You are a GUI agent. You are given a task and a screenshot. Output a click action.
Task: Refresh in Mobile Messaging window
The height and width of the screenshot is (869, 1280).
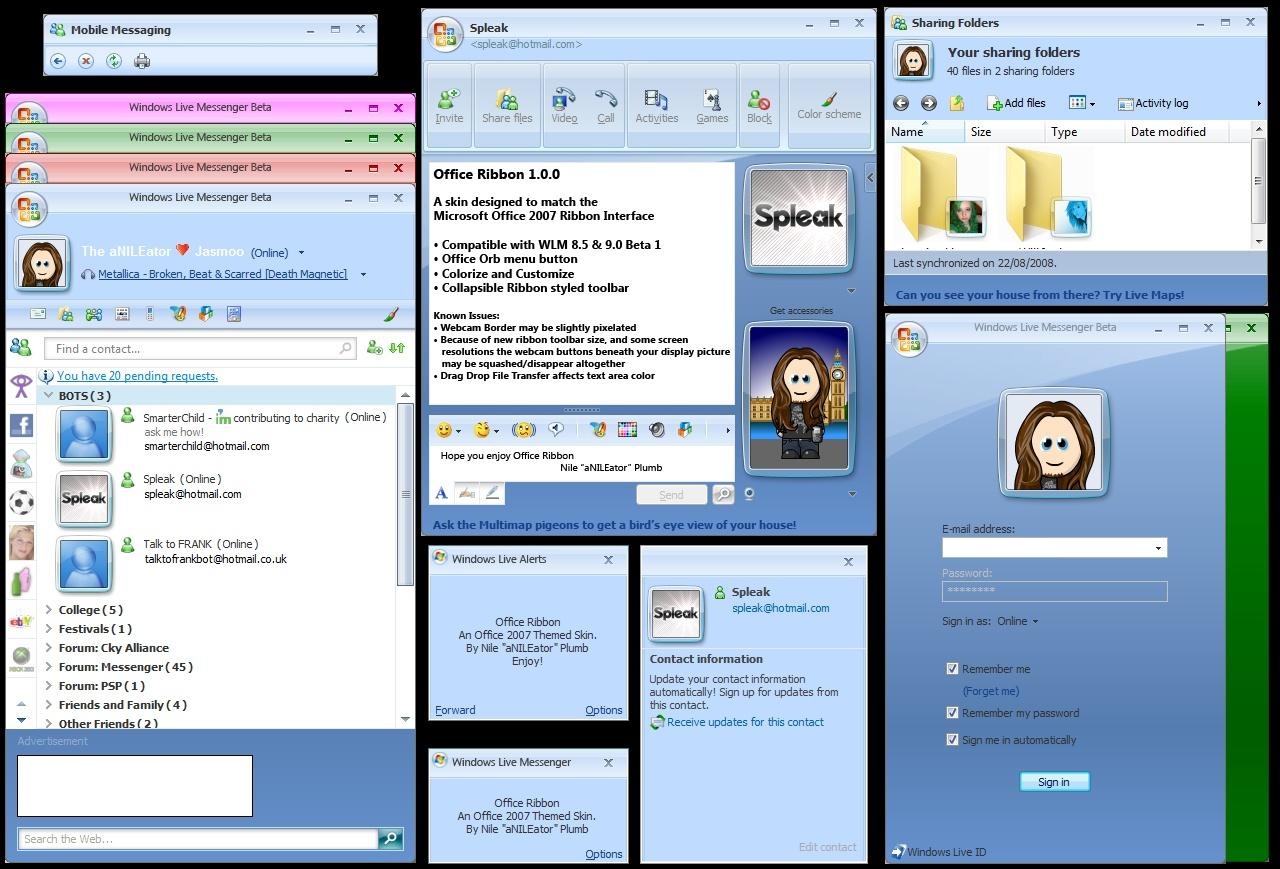click(114, 61)
